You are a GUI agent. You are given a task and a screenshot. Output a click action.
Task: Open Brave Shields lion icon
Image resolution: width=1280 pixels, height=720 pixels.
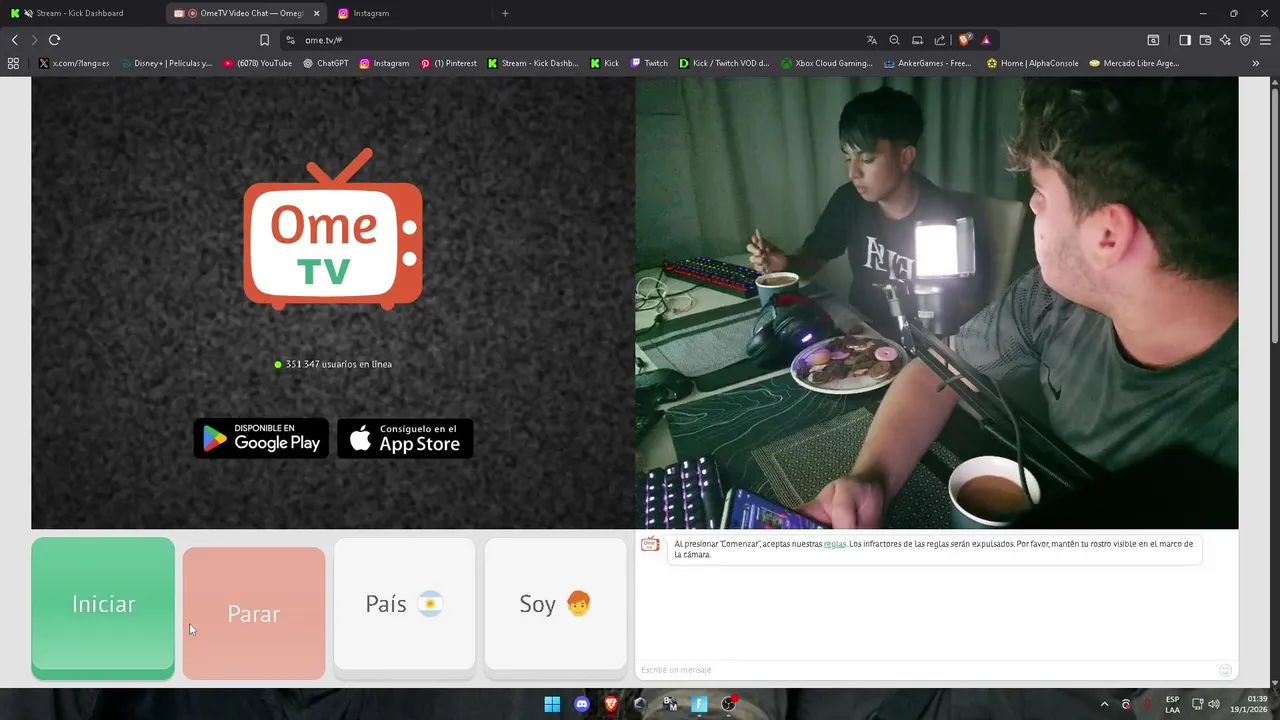965,40
